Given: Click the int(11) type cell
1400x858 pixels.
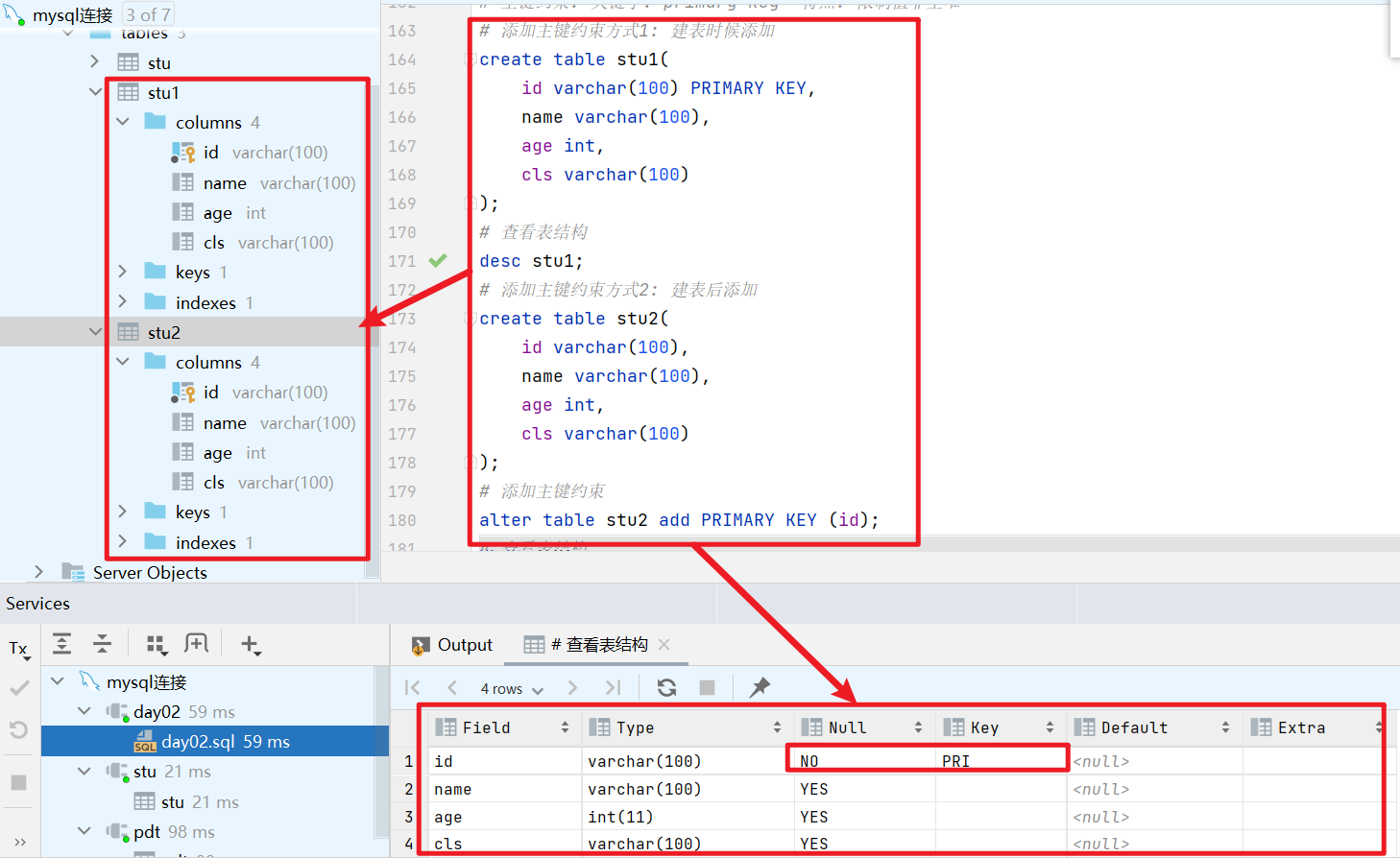Looking at the screenshot, I should 688,817.
